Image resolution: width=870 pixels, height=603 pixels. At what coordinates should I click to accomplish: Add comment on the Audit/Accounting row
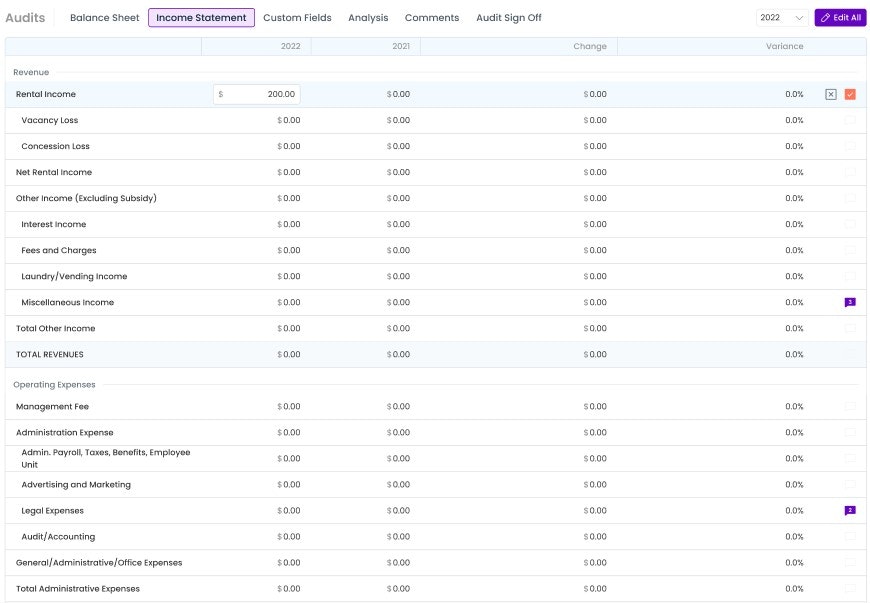(850, 536)
